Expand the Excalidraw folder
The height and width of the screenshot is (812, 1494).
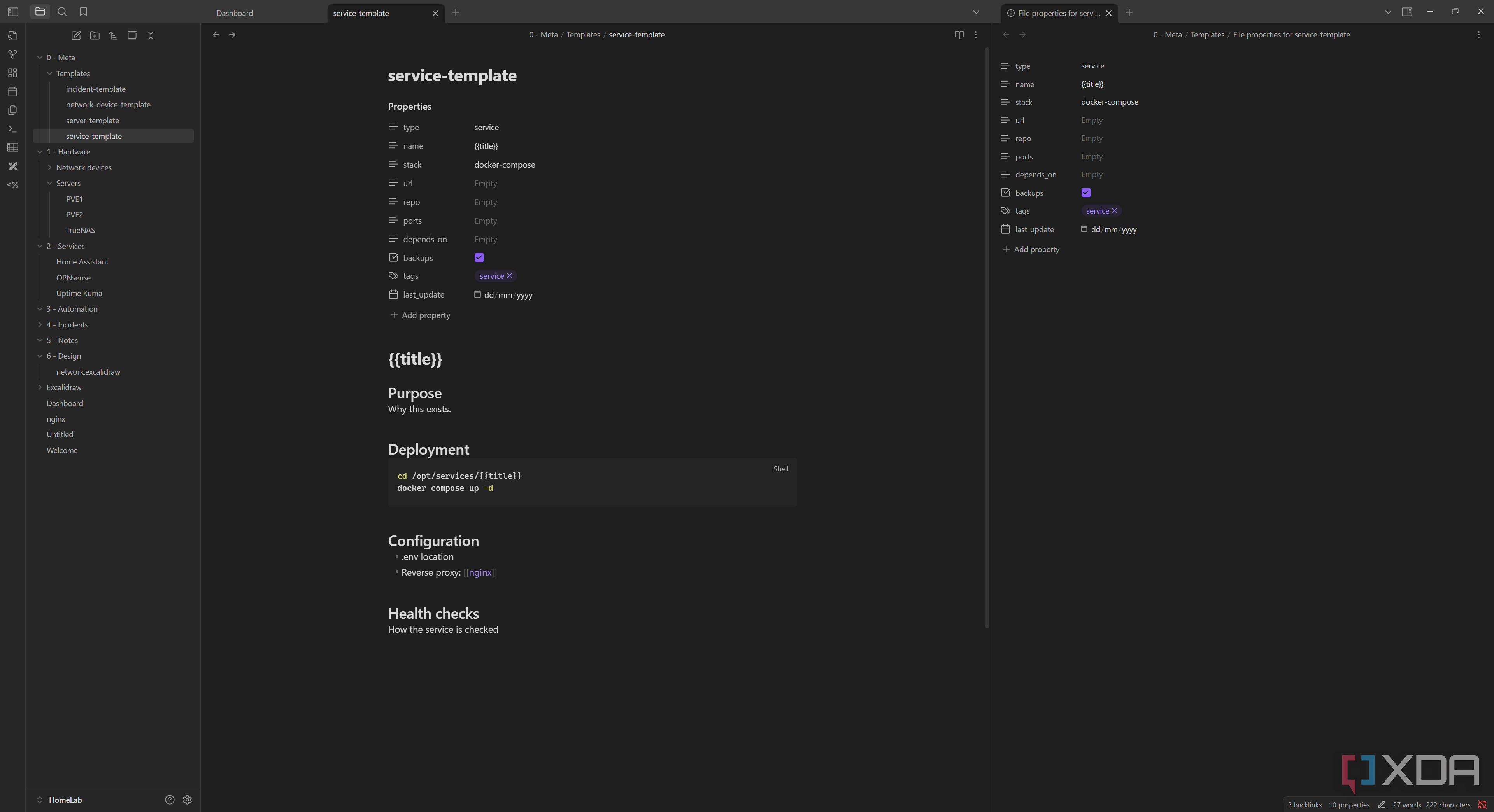[40, 387]
